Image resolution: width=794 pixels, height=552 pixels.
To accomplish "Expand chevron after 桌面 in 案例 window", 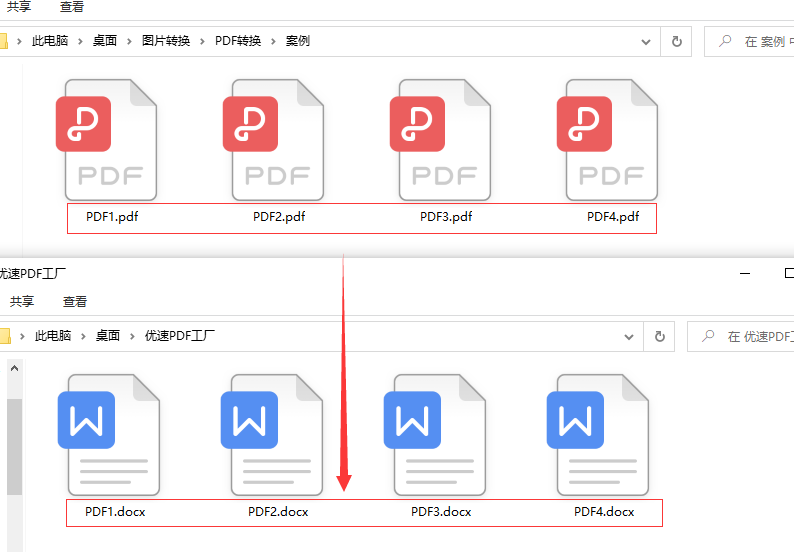I will (x=129, y=42).
